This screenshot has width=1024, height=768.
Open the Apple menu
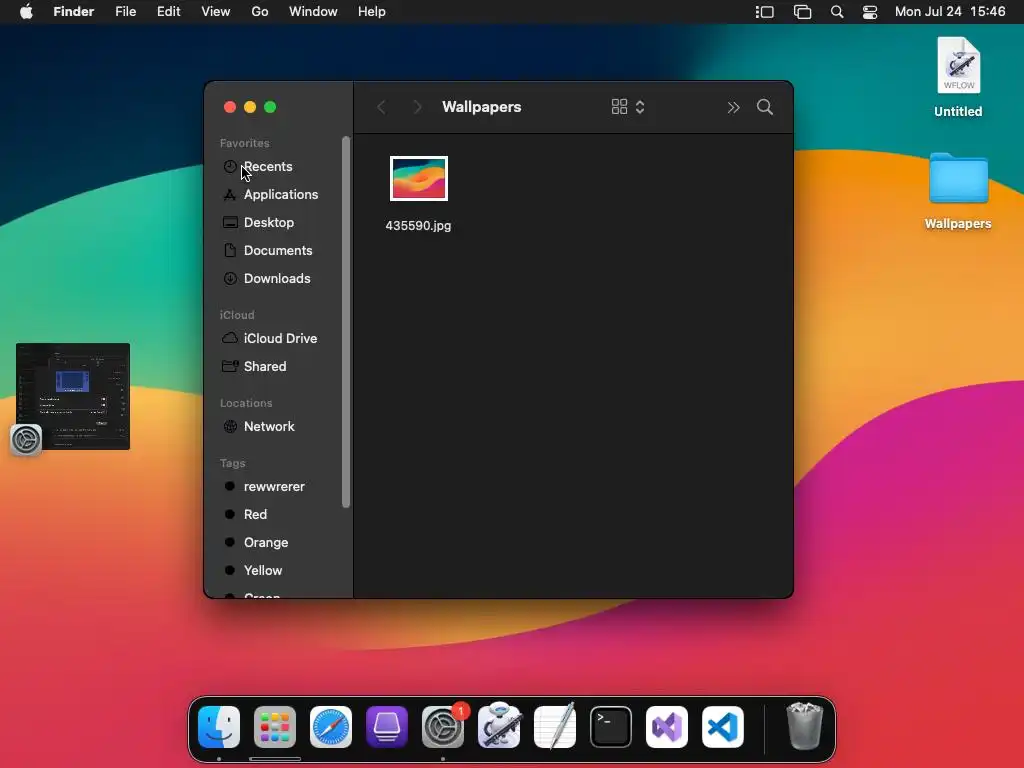tap(26, 12)
